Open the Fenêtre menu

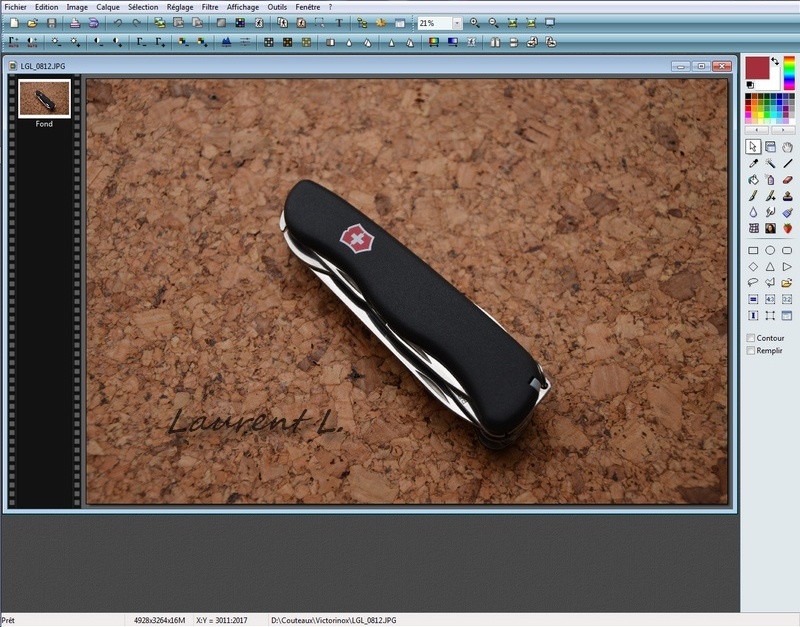tap(308, 7)
